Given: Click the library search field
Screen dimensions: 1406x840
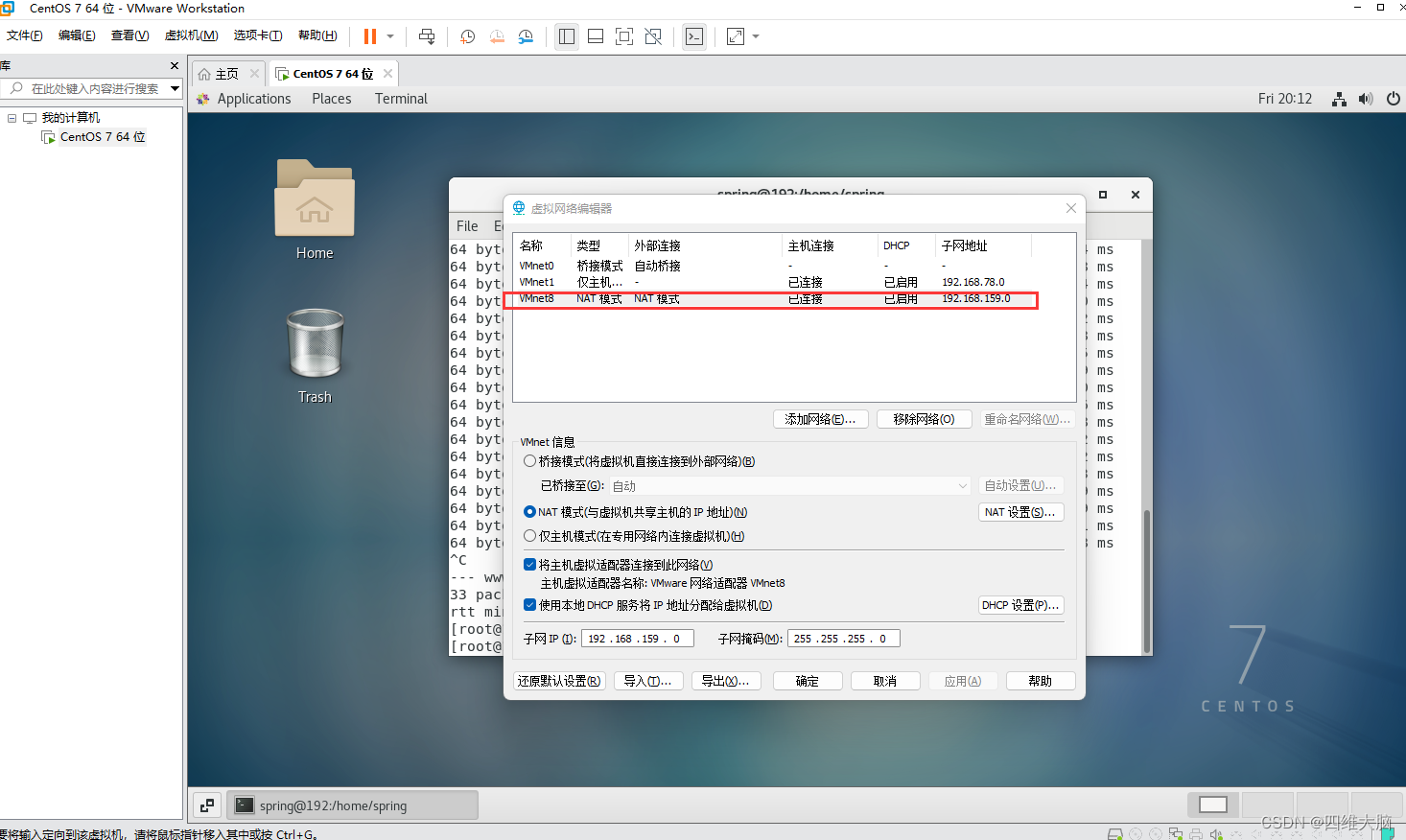Looking at the screenshot, I should (x=86, y=88).
